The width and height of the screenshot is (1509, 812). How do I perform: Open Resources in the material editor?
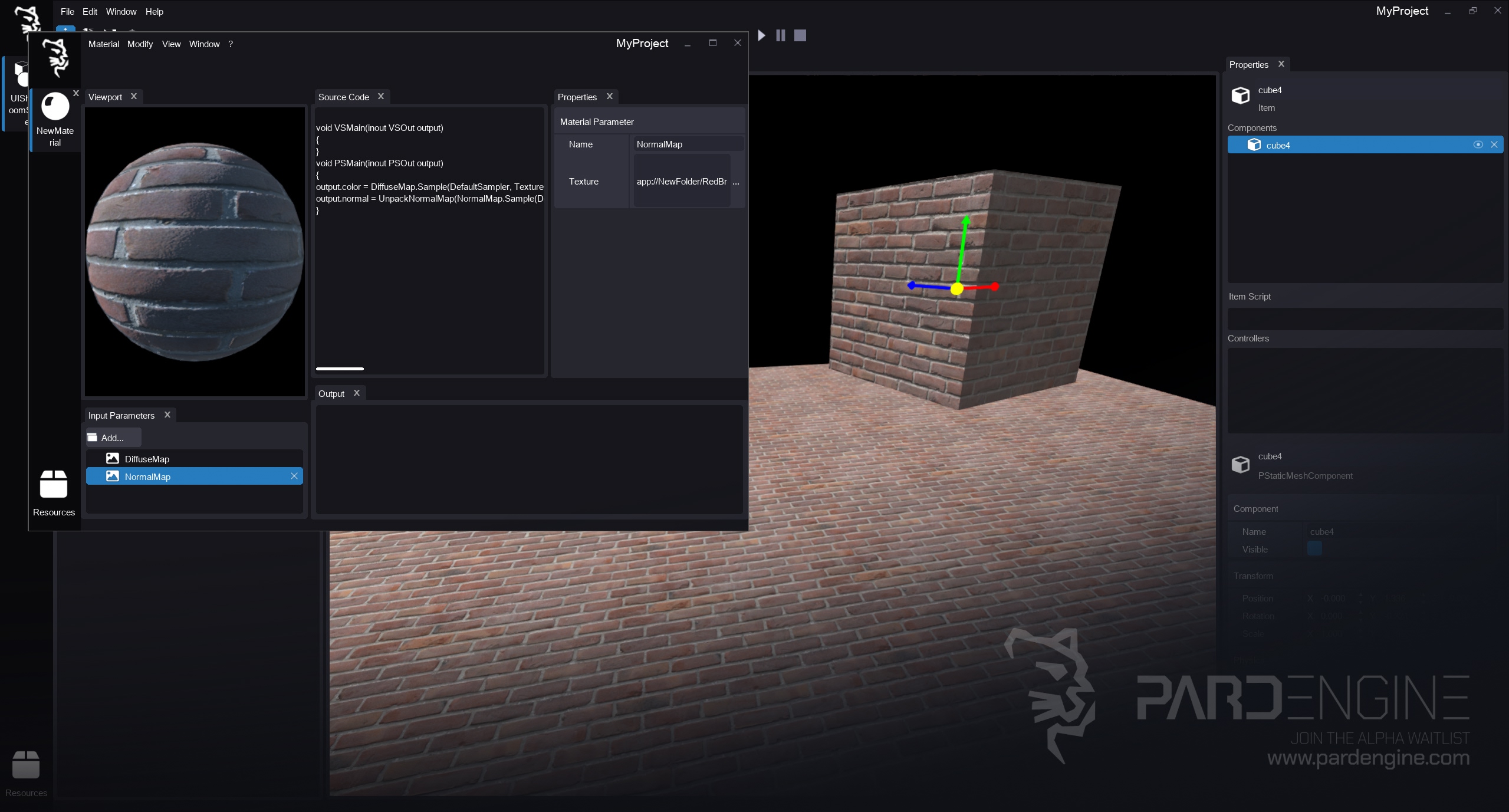[x=54, y=494]
